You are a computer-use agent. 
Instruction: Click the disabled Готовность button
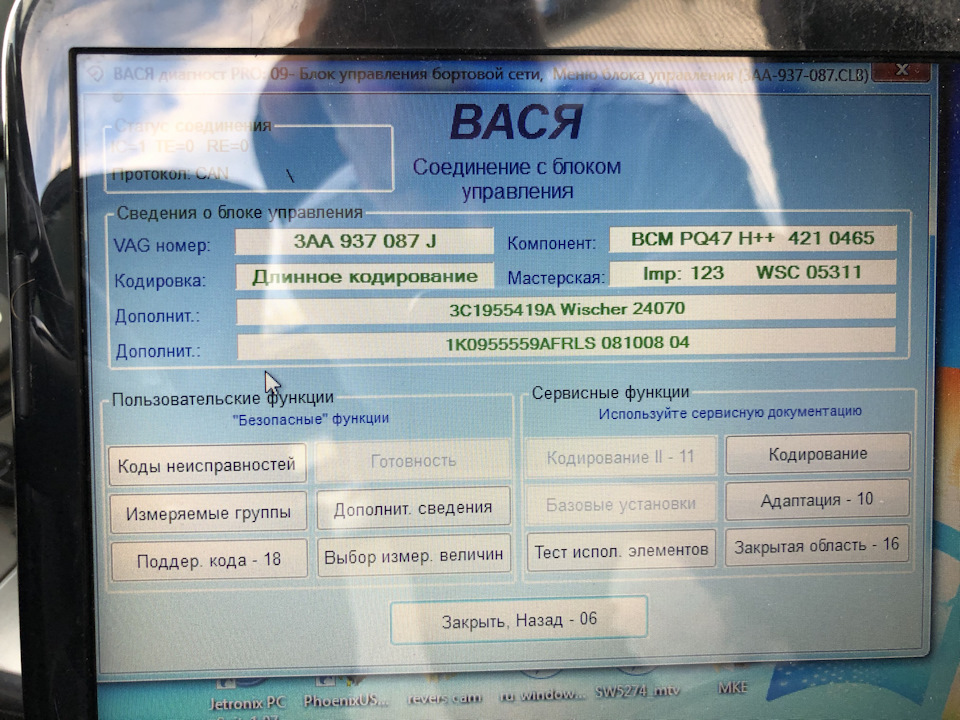(413, 460)
